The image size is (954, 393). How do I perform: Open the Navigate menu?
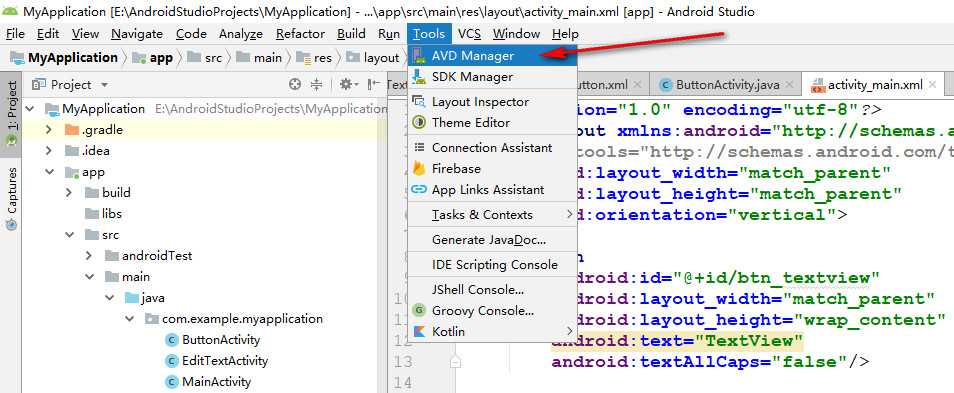[137, 34]
